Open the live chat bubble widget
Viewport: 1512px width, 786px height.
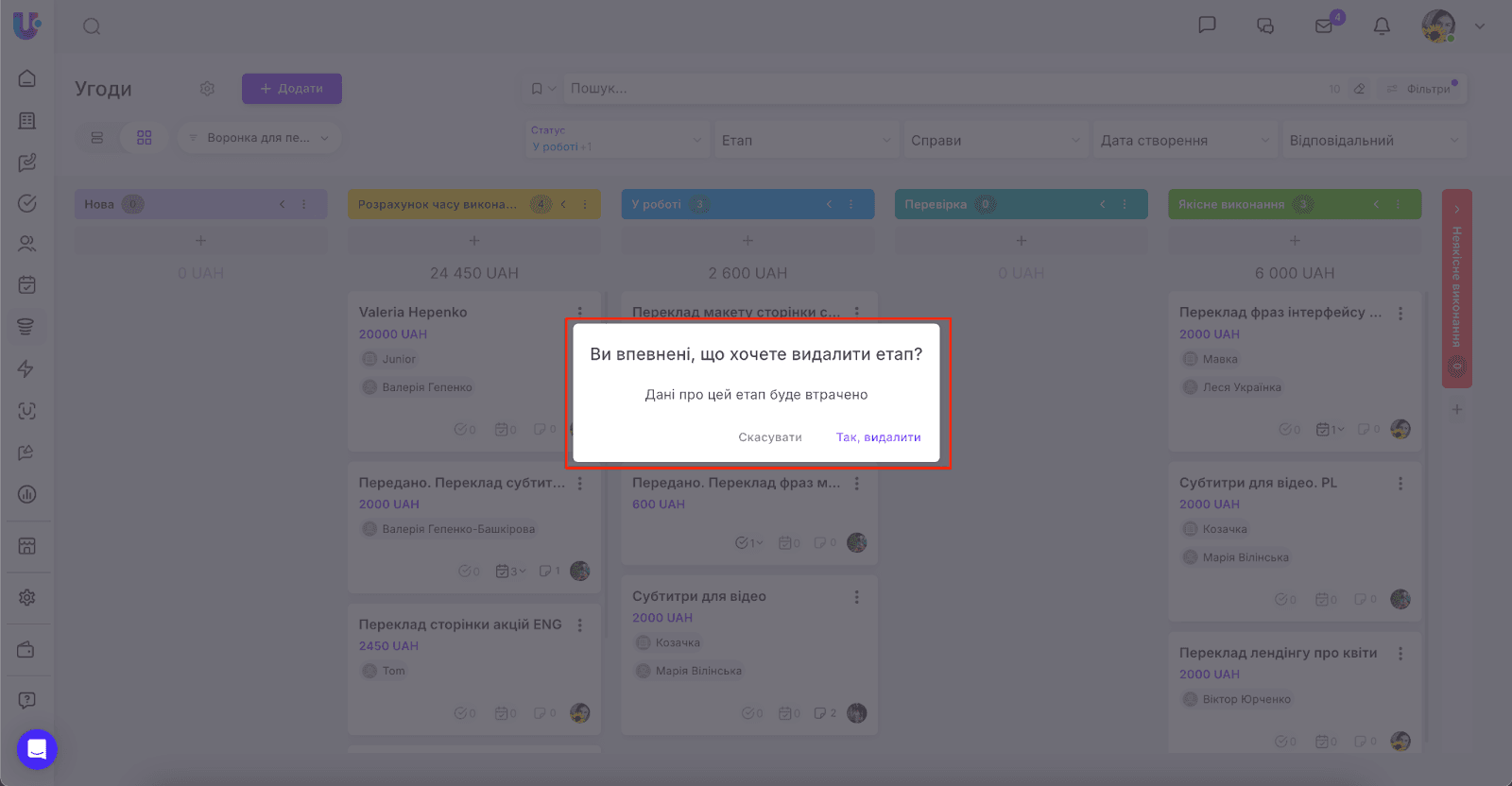[x=37, y=750]
